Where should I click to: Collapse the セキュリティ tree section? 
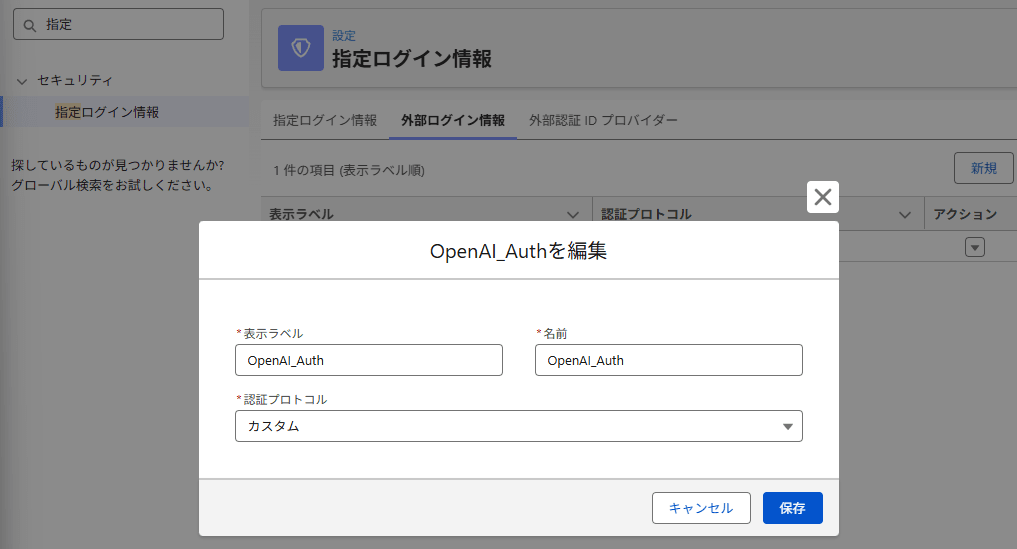tap(22, 81)
